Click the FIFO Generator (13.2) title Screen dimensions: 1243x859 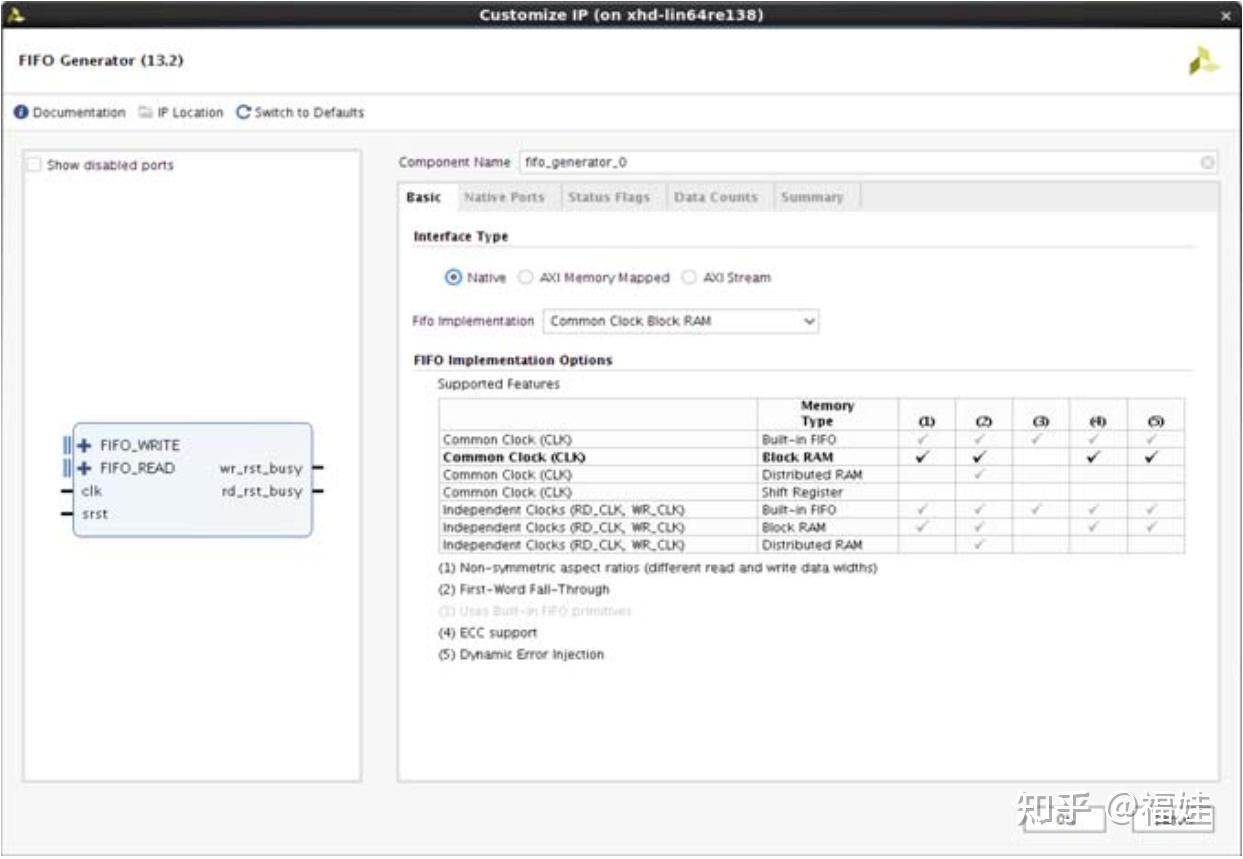click(x=101, y=61)
